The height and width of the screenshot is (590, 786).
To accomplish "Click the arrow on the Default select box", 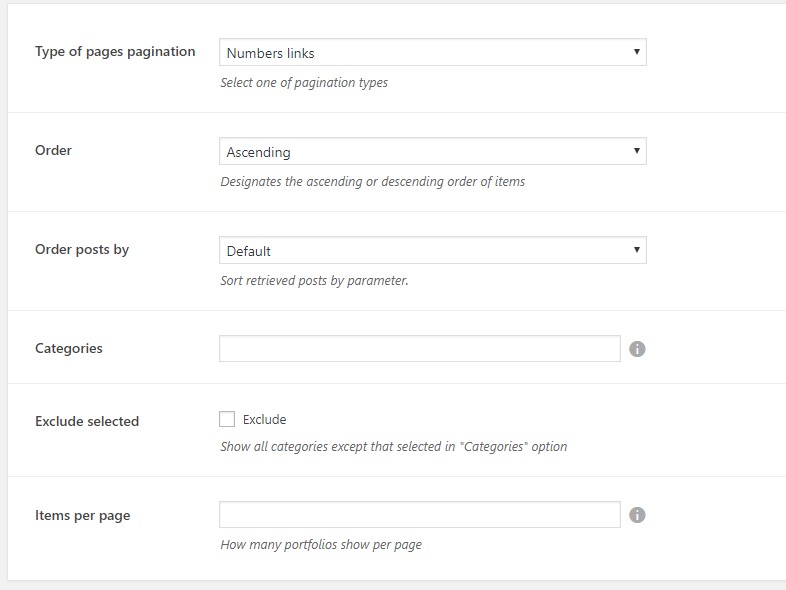I will (636, 251).
